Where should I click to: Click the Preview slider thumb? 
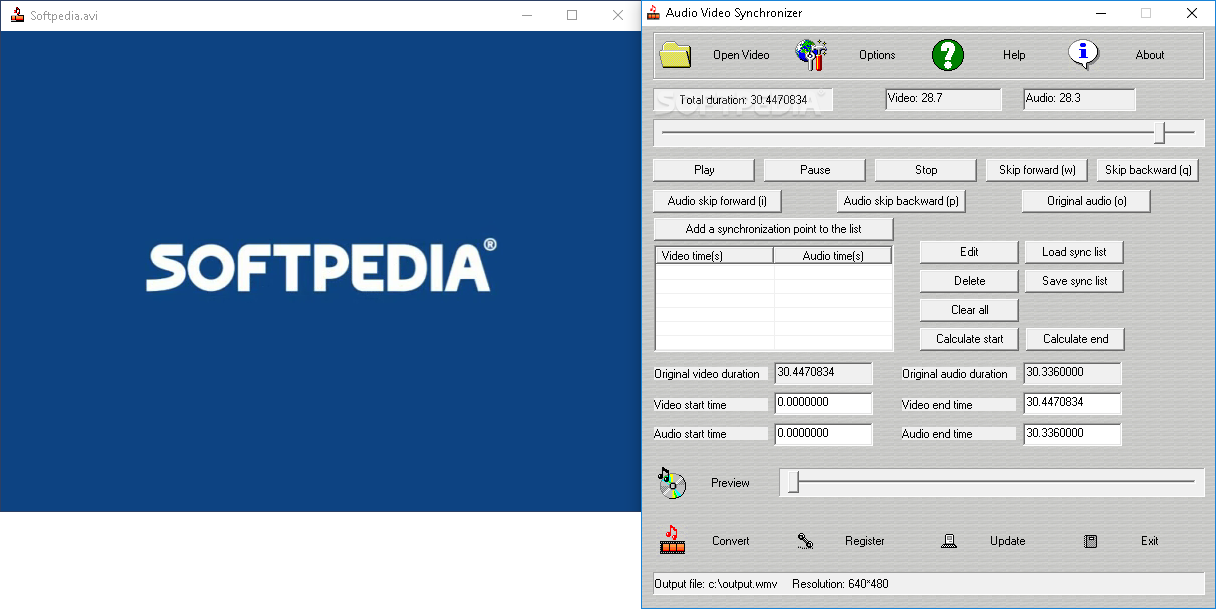coord(794,483)
